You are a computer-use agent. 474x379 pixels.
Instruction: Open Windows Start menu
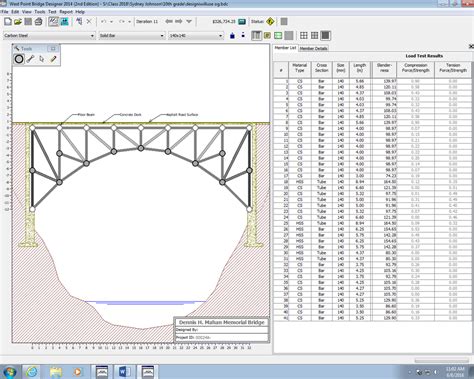click(x=9, y=371)
